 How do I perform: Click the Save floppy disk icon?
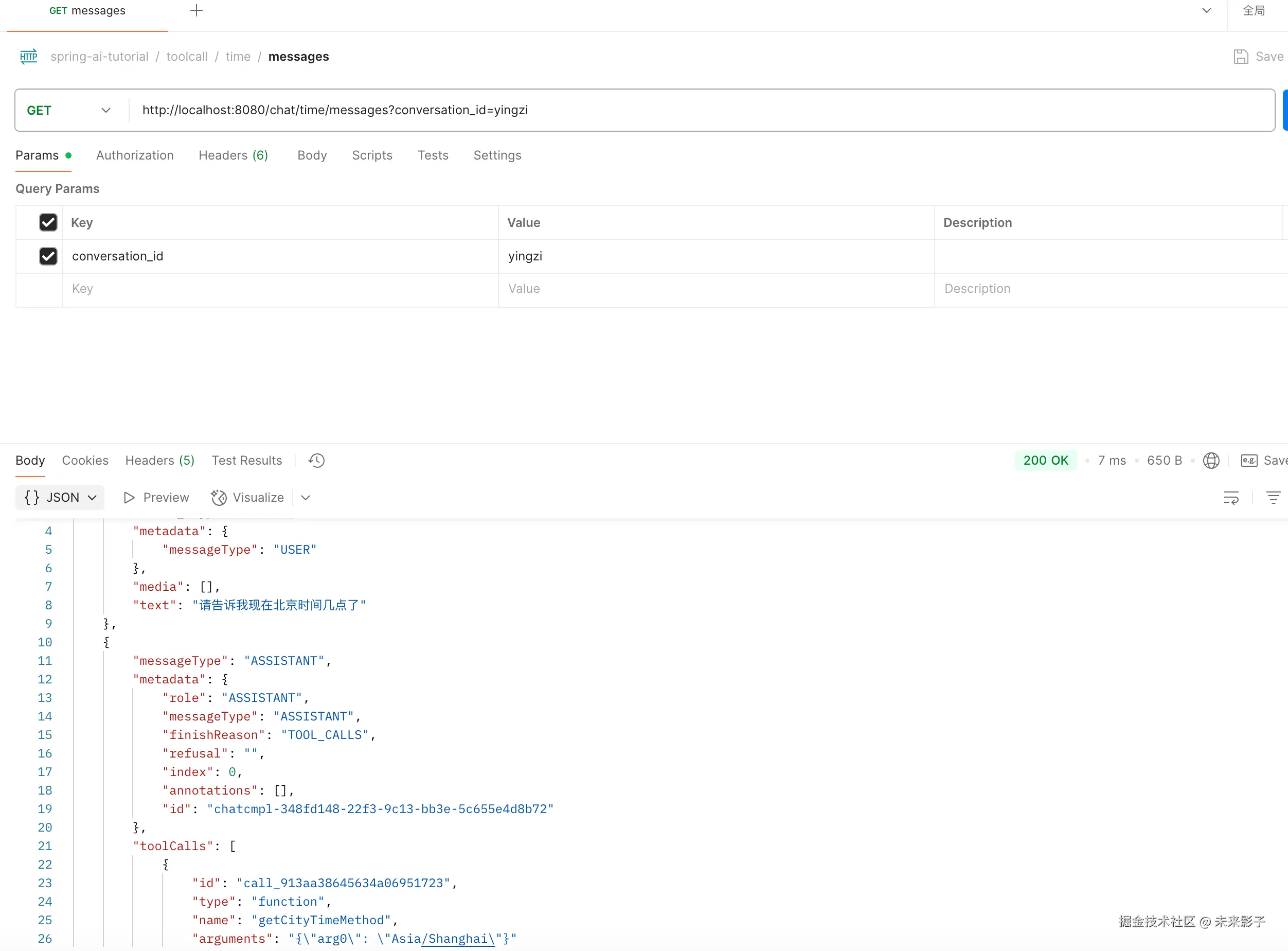coord(1241,57)
